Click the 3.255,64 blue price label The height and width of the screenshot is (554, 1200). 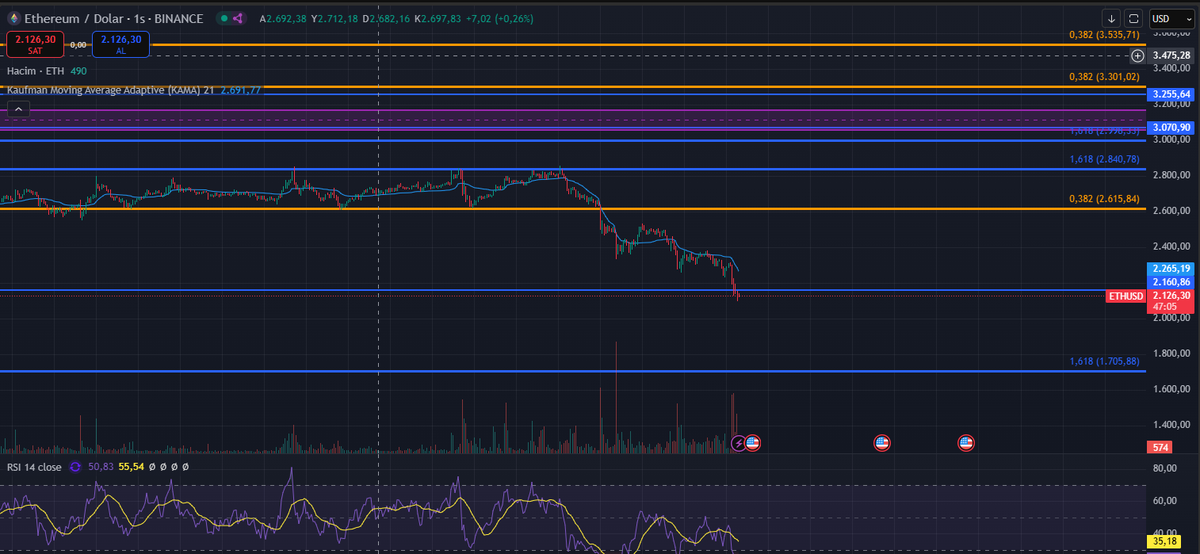point(1171,94)
